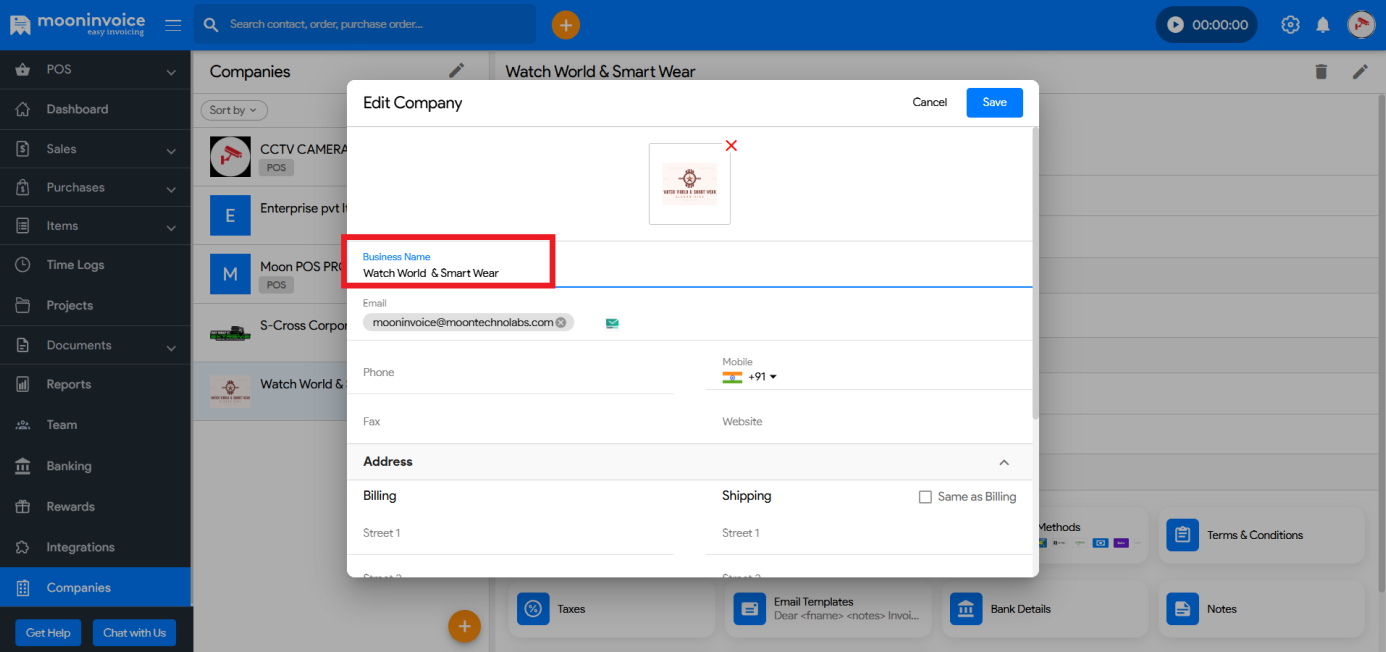Start the timer play button
This screenshot has height=652, width=1386.
(x=1175, y=25)
